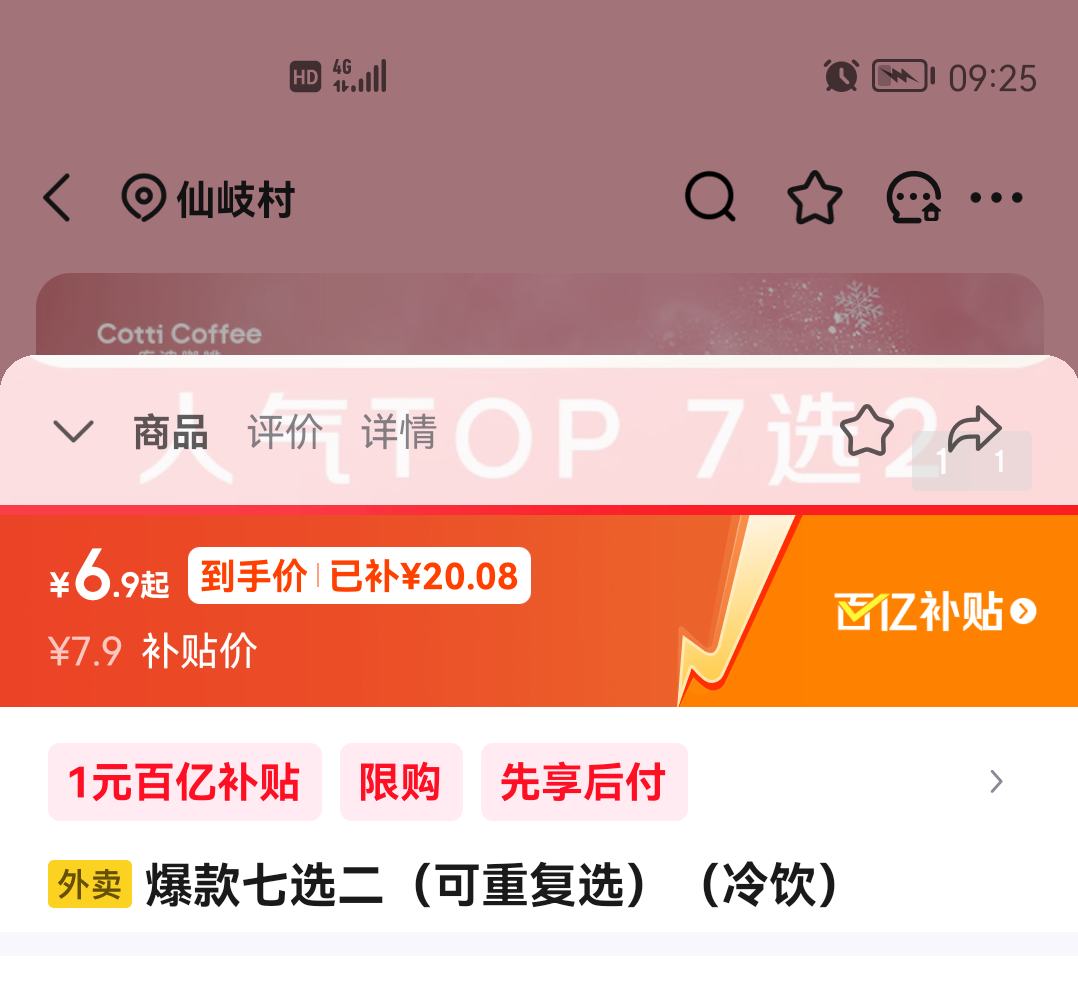The width and height of the screenshot is (1078, 989).
Task: Tap the 到手价 已补¥20.08 badge
Action: 359,575
